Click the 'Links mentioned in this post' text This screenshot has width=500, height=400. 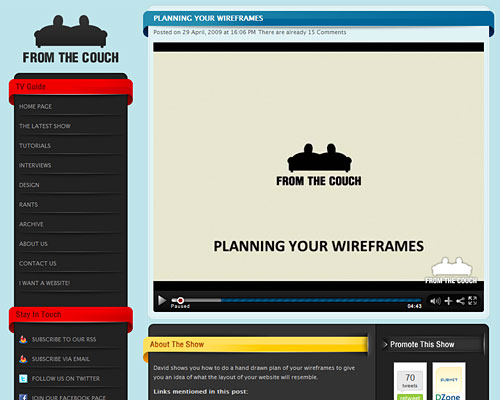[200, 392]
